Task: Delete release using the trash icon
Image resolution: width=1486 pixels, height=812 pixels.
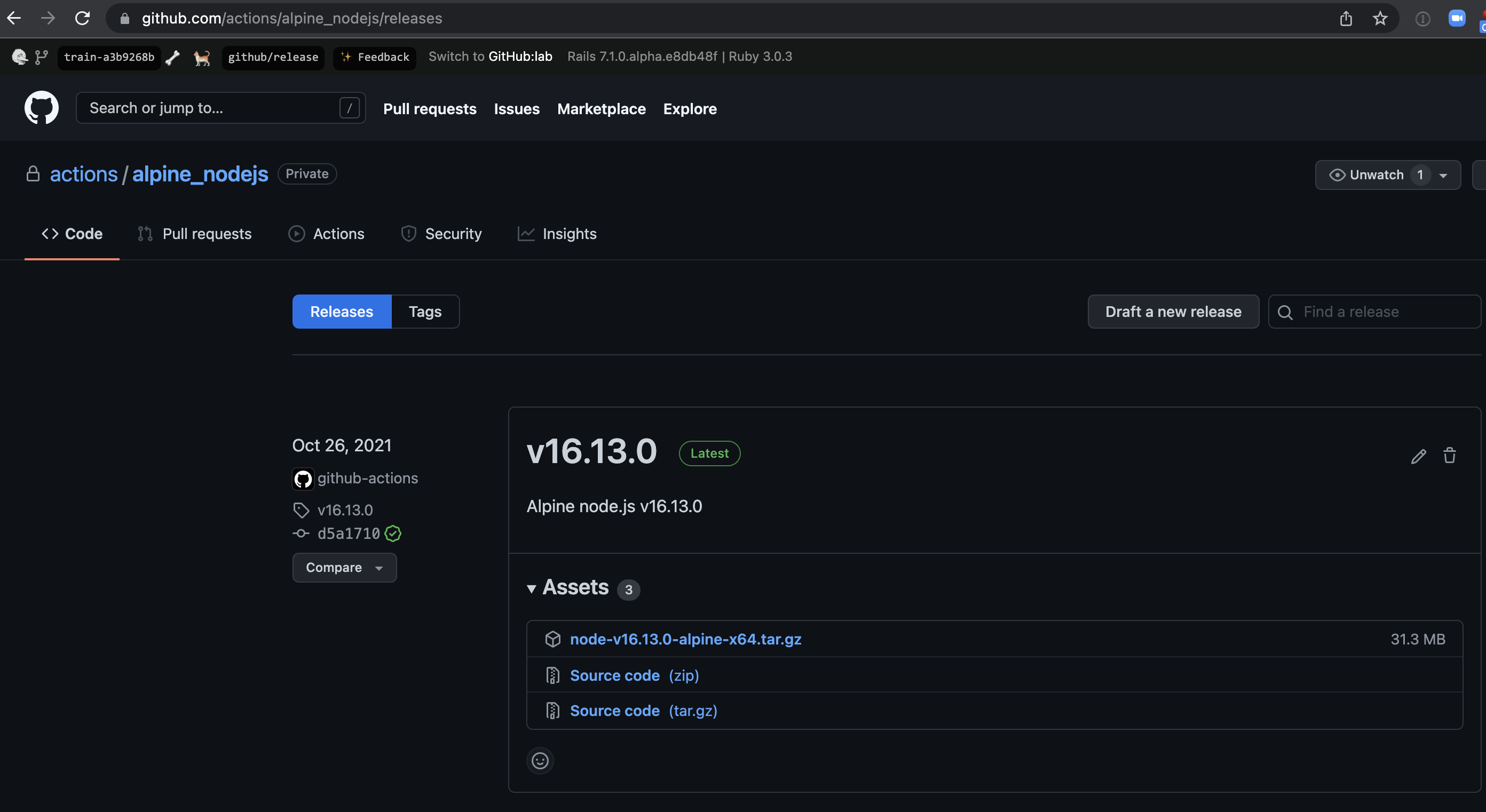Action: coord(1449,456)
